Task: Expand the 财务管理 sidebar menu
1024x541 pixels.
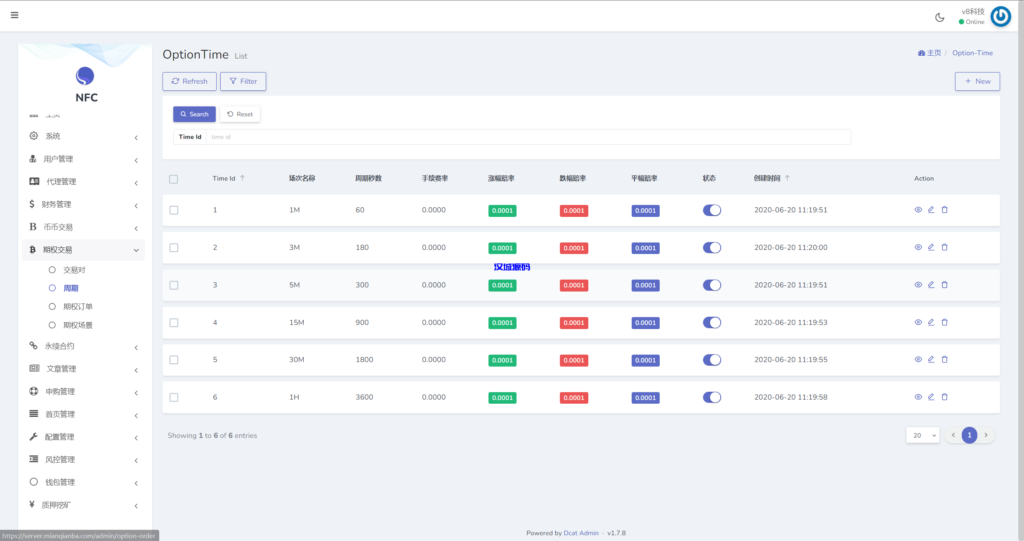Action: [82, 204]
